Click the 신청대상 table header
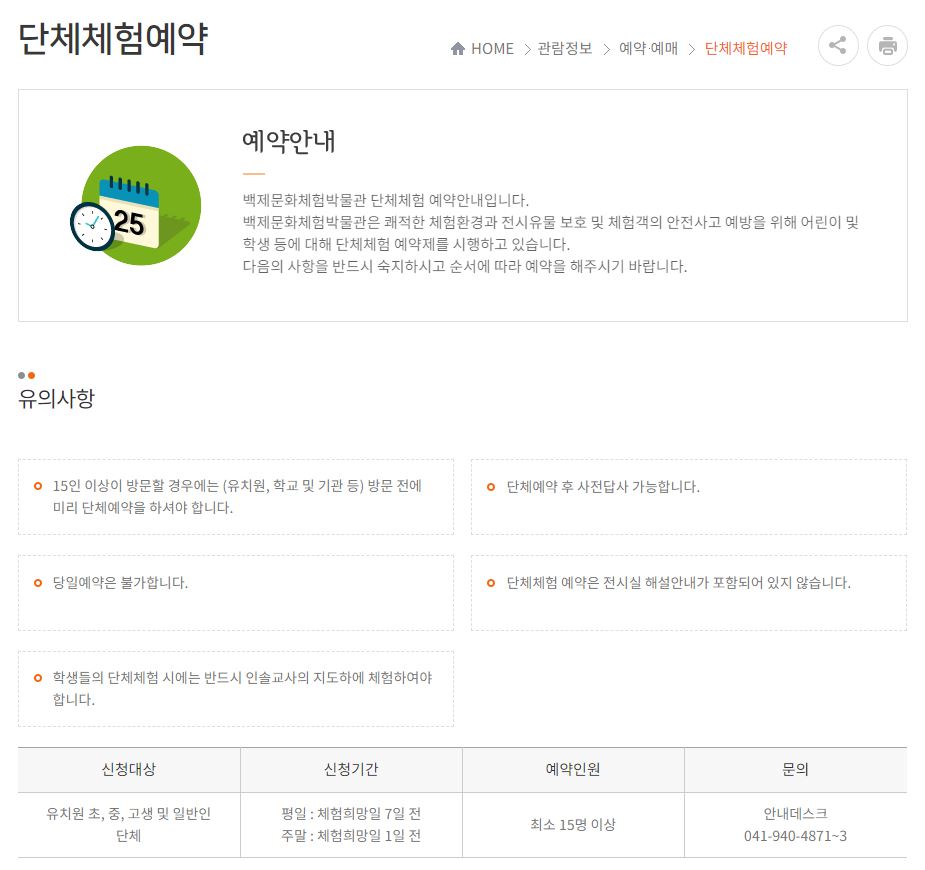The image size is (925, 870). click(x=129, y=770)
